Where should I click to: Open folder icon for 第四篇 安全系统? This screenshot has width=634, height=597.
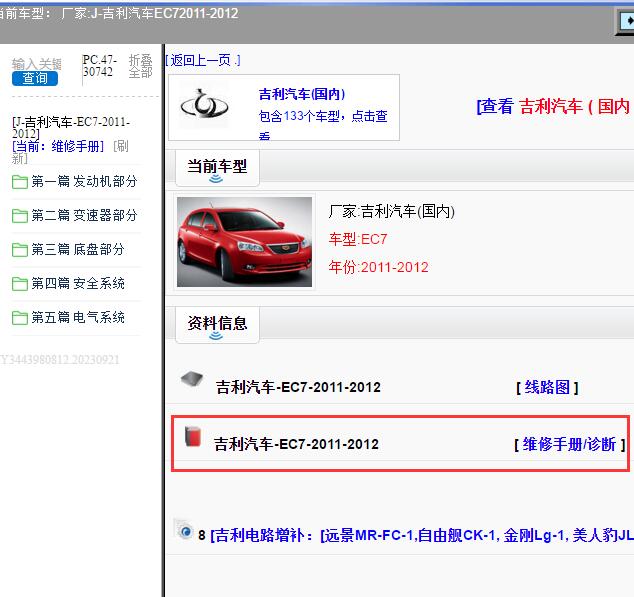19,284
